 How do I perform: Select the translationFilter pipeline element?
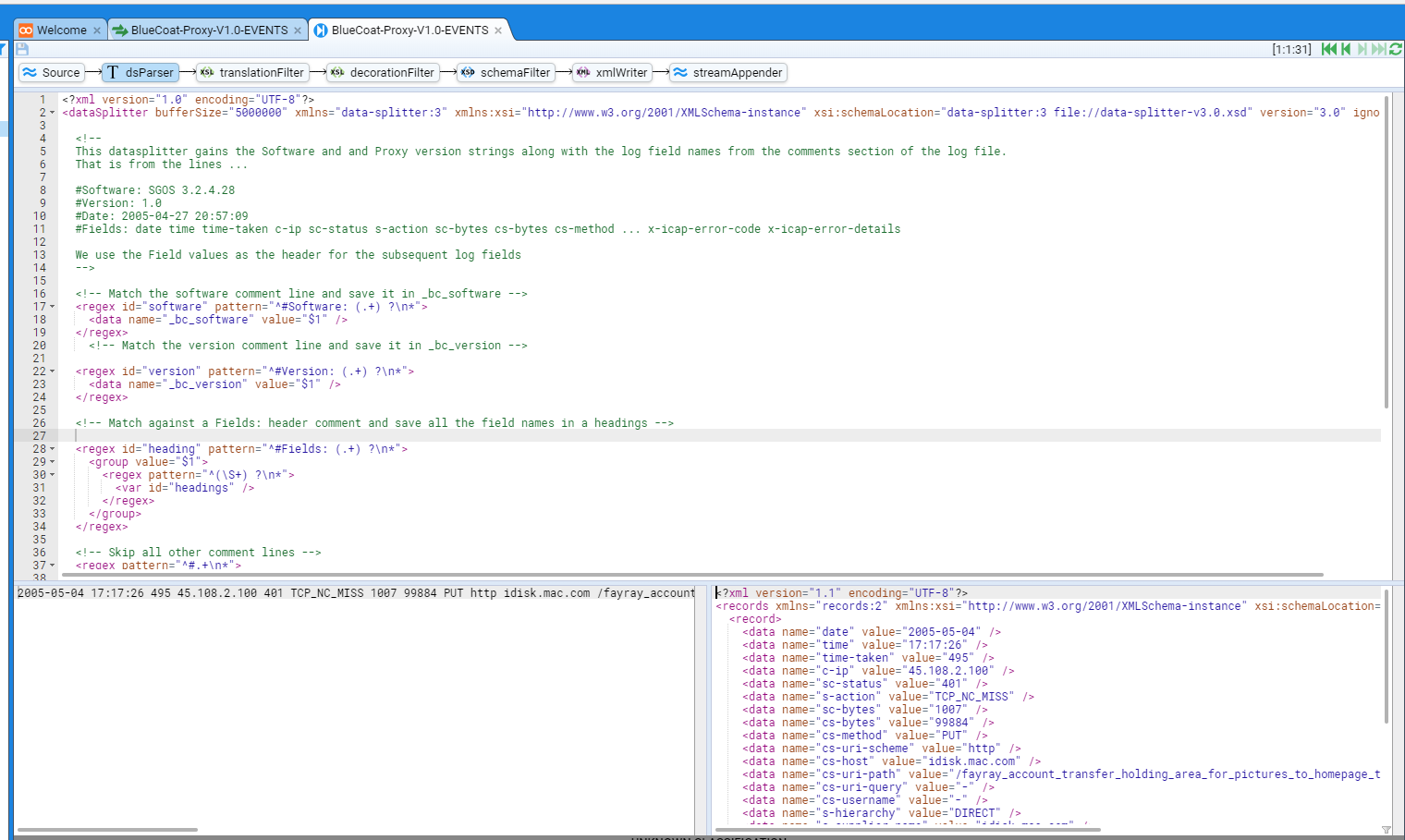[251, 73]
